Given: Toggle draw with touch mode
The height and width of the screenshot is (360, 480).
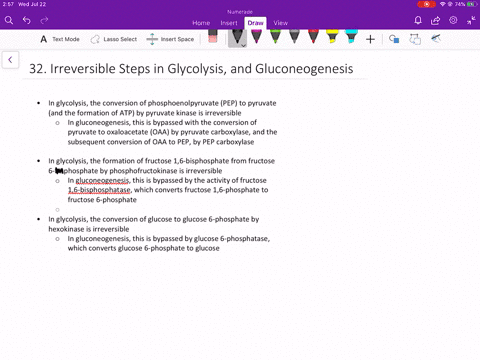Looking at the screenshot, I should [436, 39].
